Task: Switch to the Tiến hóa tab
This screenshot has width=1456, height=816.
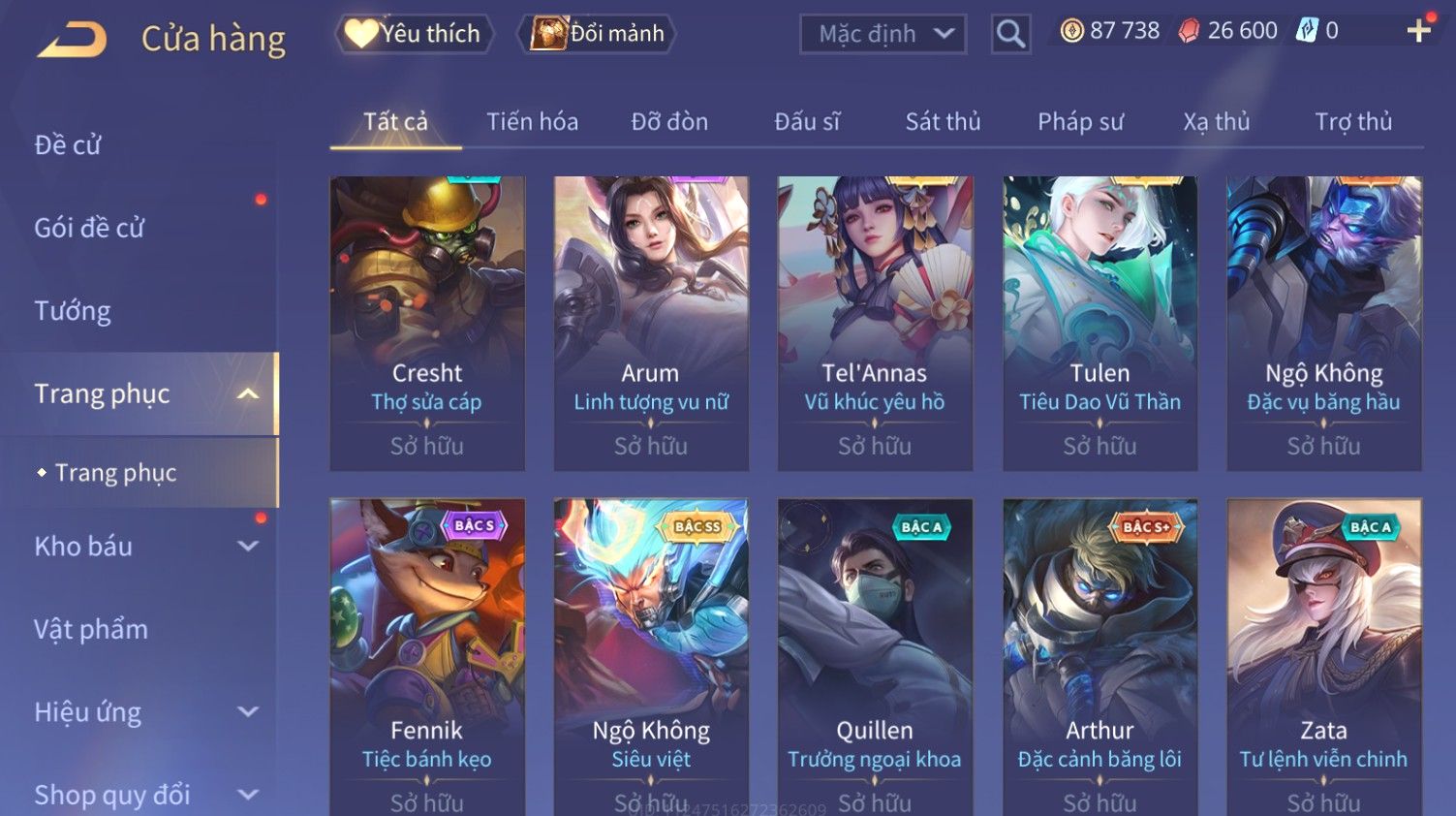Action: pyautogui.click(x=532, y=122)
